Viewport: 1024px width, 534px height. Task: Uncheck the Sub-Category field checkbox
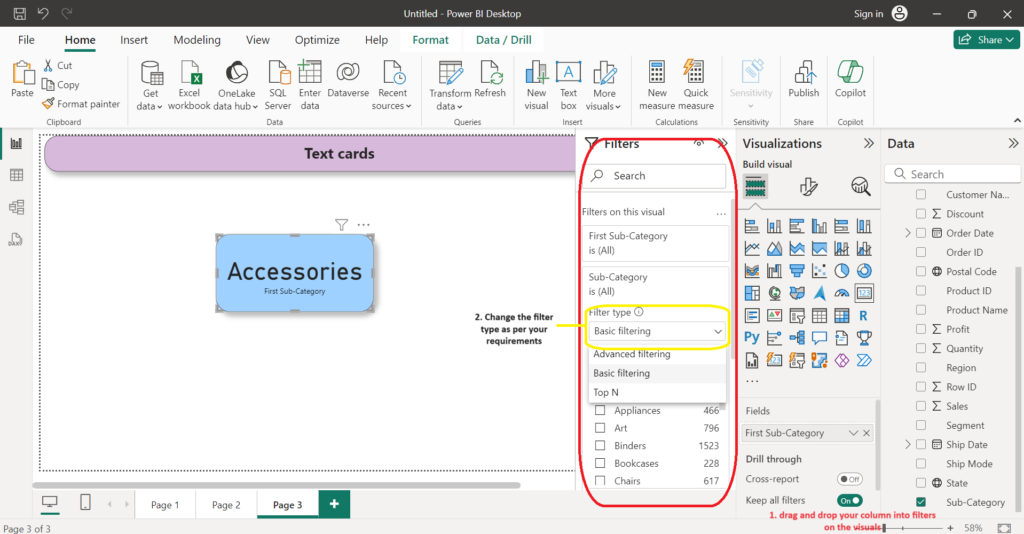pos(921,502)
